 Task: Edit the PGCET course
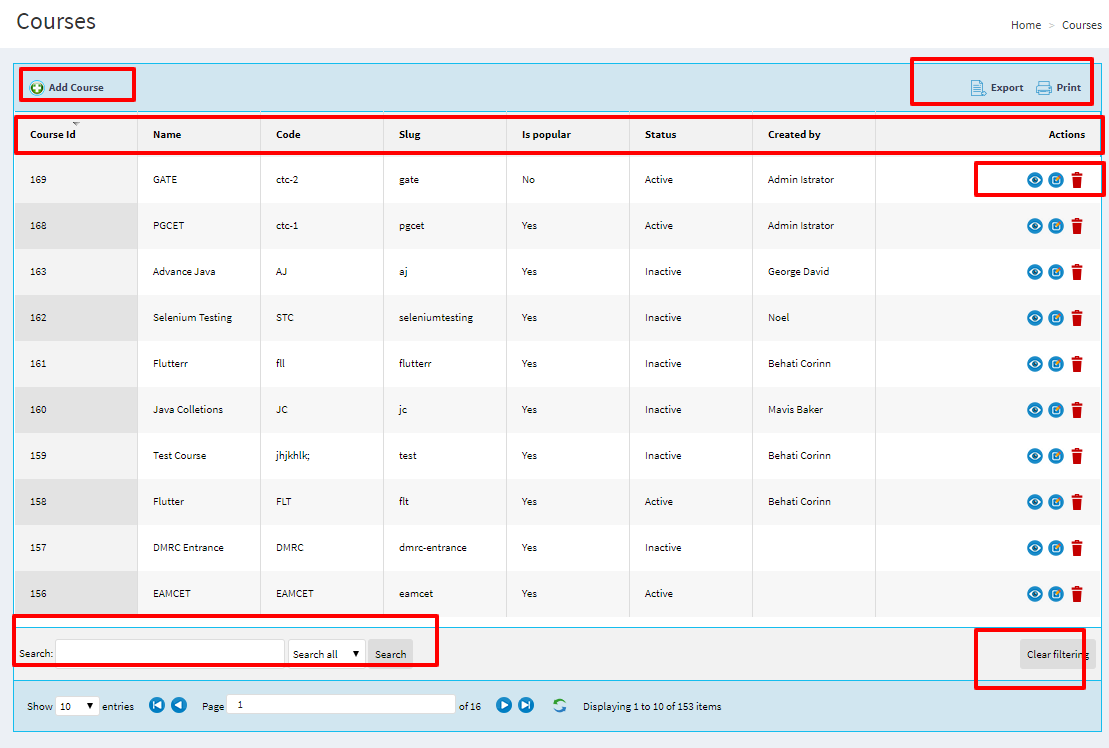[x=1056, y=226]
